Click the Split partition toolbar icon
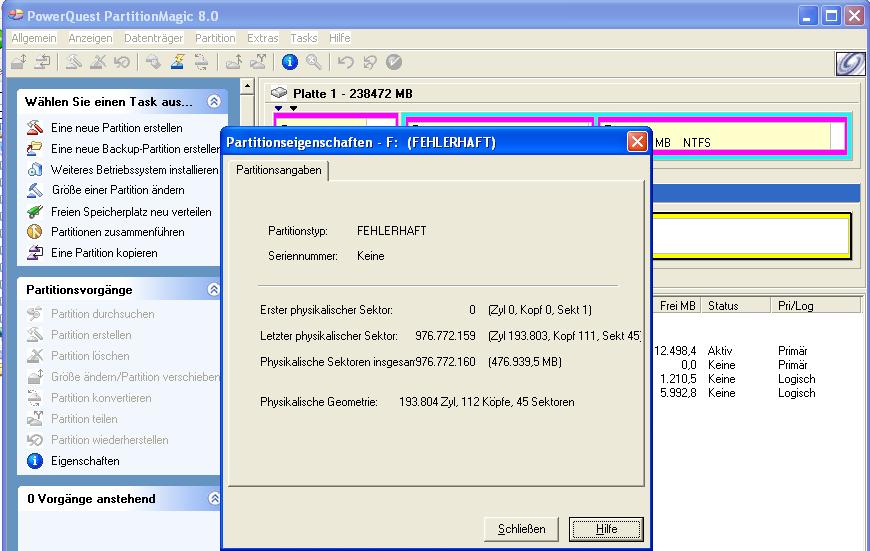Image resolution: width=870 pixels, height=551 pixels. (258, 62)
